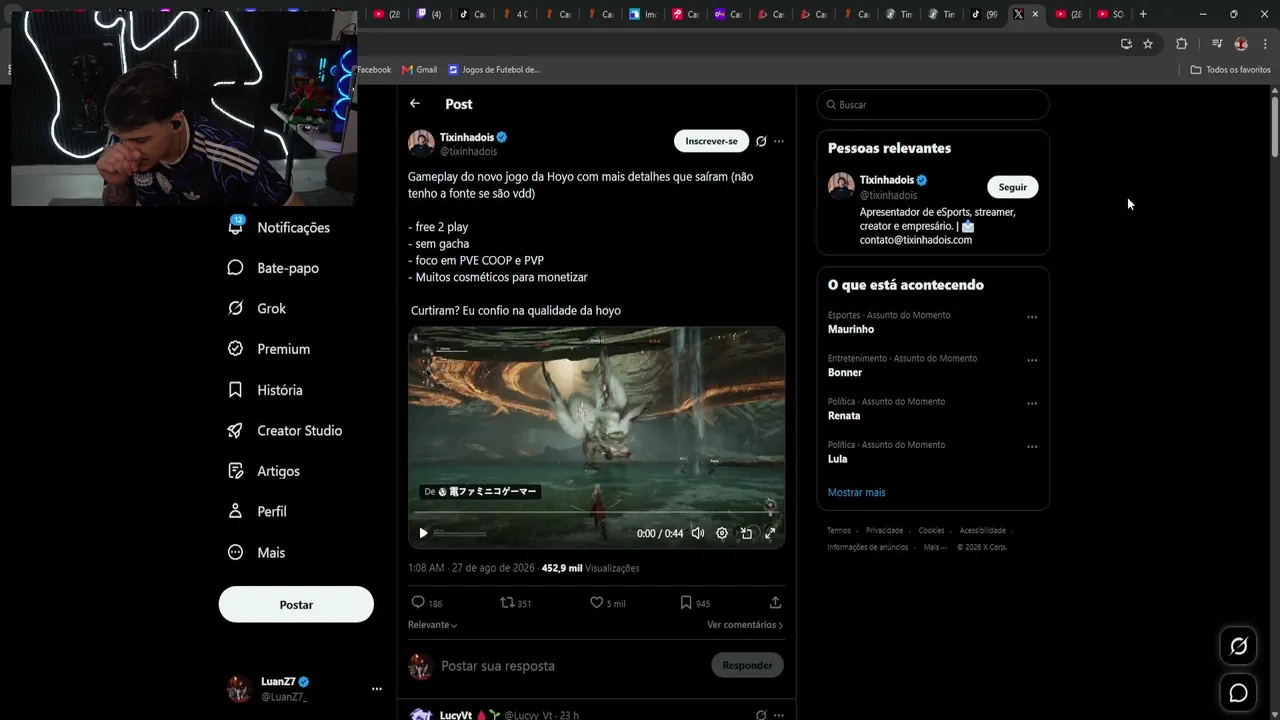Image resolution: width=1280 pixels, height=720 pixels.
Task: Open more options on Tixinhadois post
Action: click(779, 141)
